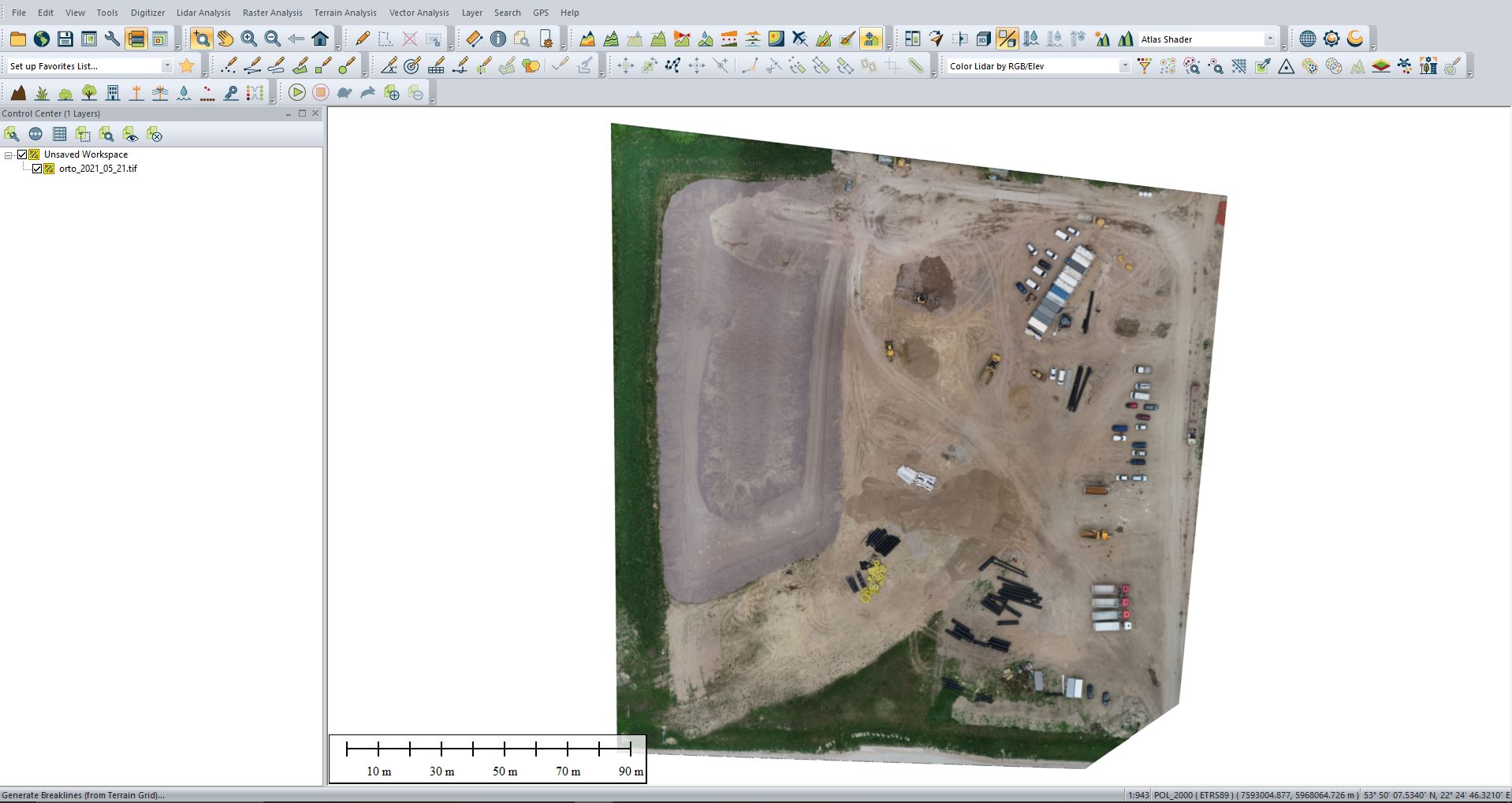The height and width of the screenshot is (803, 1512).
Task: Click the Zoom In magnifier icon
Action: (x=249, y=39)
